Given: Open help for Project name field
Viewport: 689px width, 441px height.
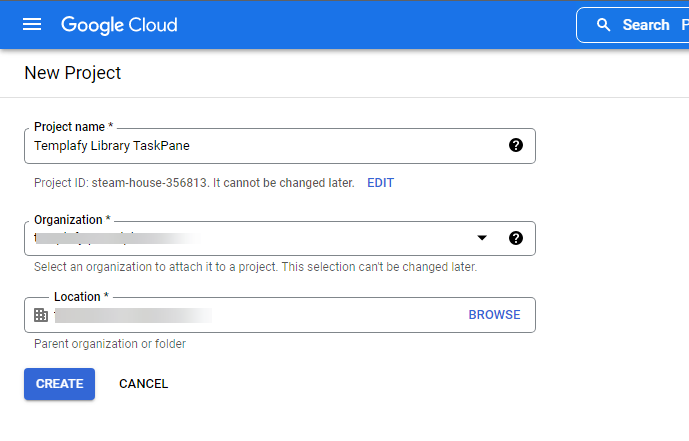Looking at the screenshot, I should point(516,145).
